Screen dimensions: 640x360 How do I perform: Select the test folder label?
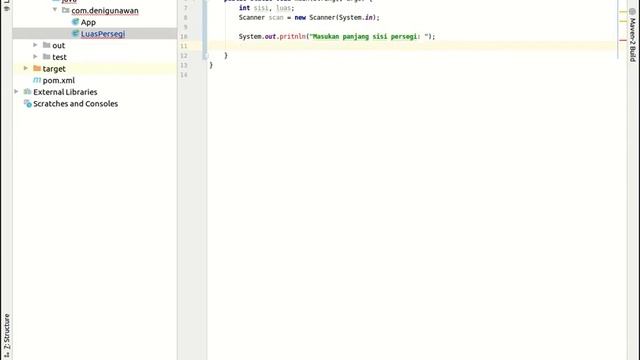click(x=59, y=57)
